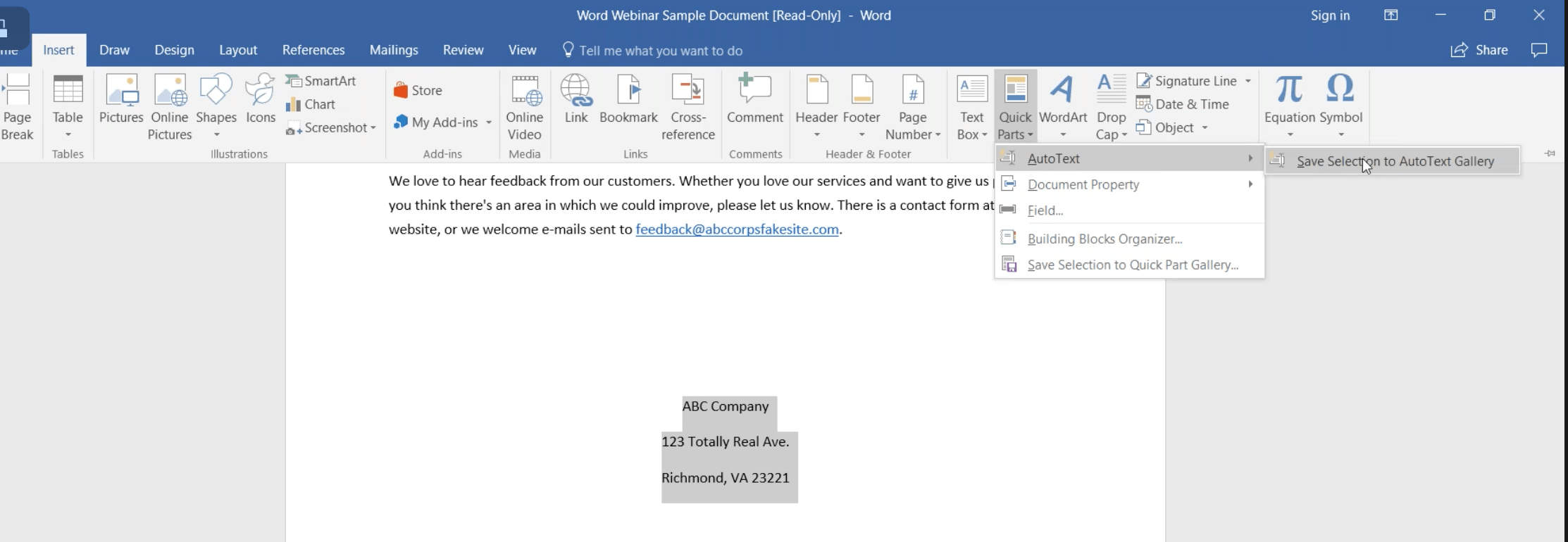1568x542 pixels.
Task: Insert a Cross-reference
Action: [688, 107]
